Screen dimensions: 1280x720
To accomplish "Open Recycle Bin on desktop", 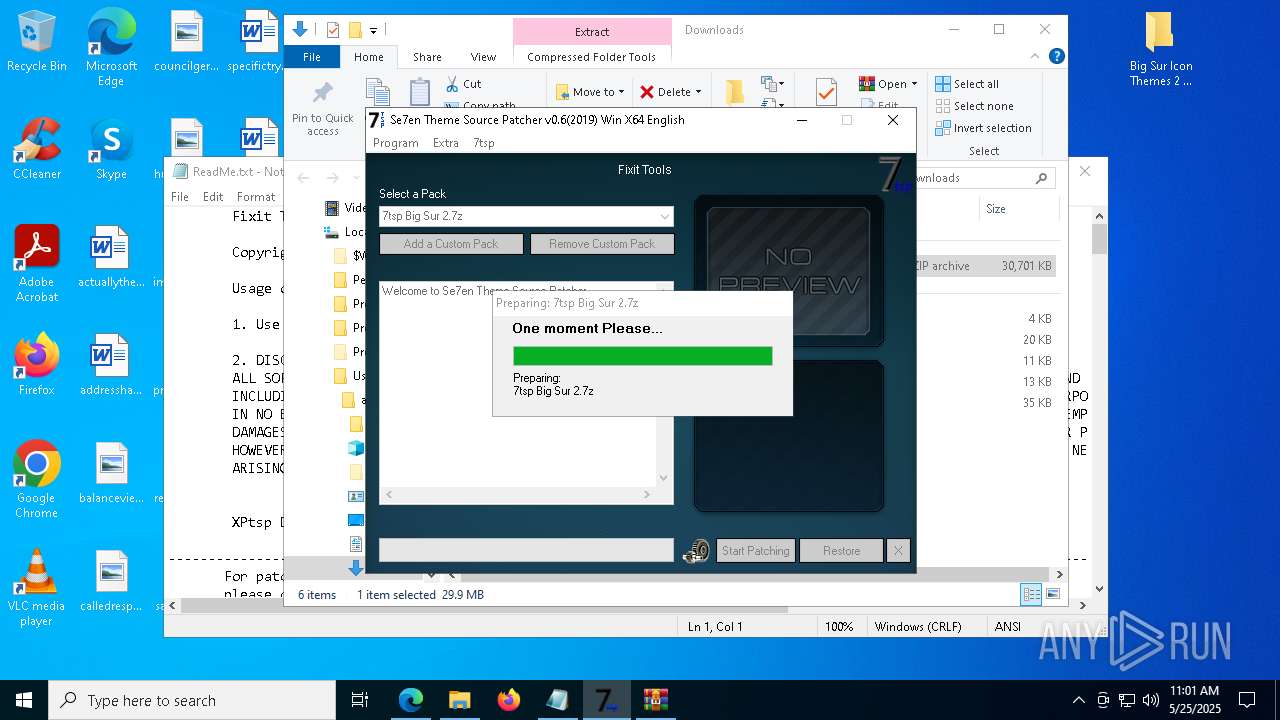I will coord(37,42).
